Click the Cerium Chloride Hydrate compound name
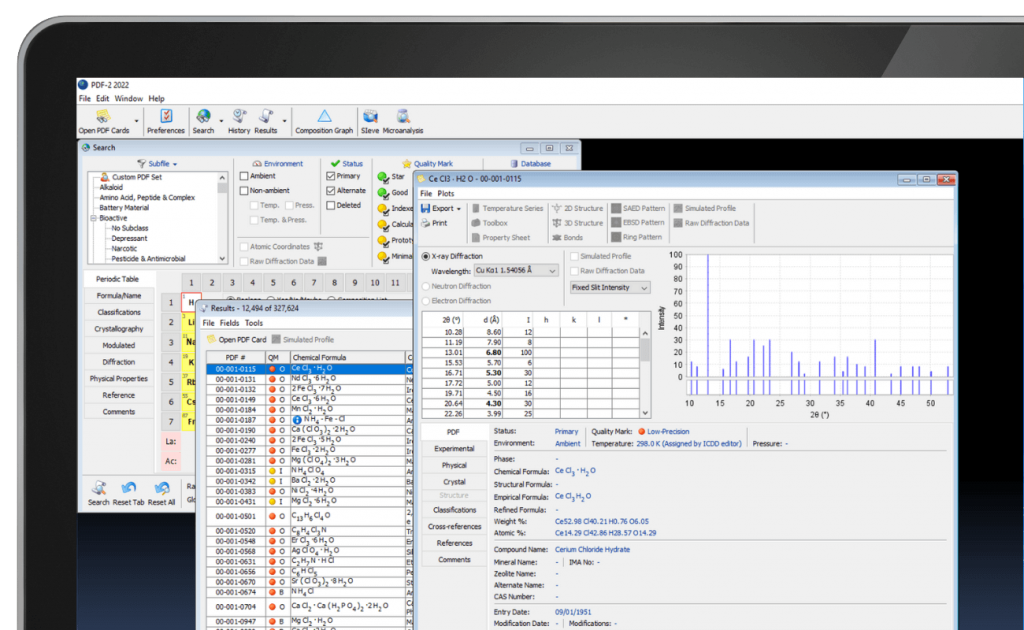Viewport: 1024px width, 630px height. point(592,550)
